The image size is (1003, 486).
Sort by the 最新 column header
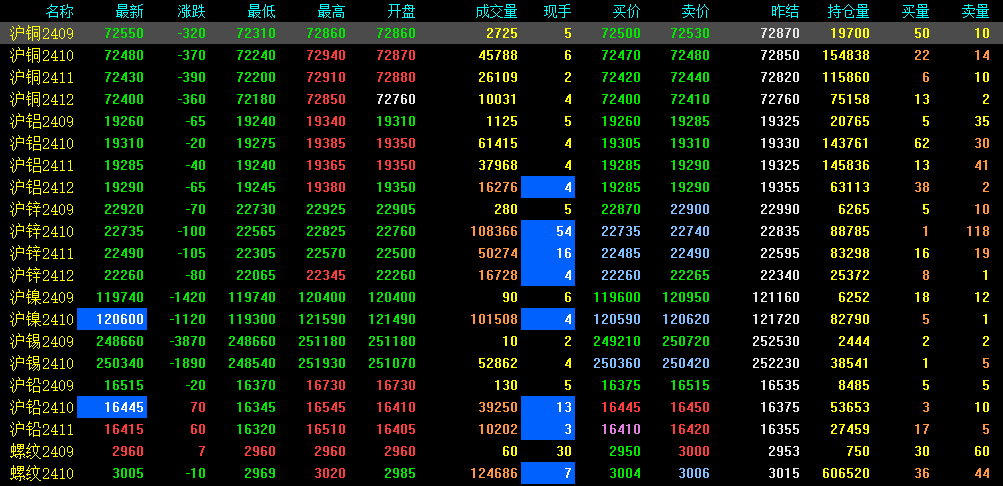pyautogui.click(x=130, y=11)
